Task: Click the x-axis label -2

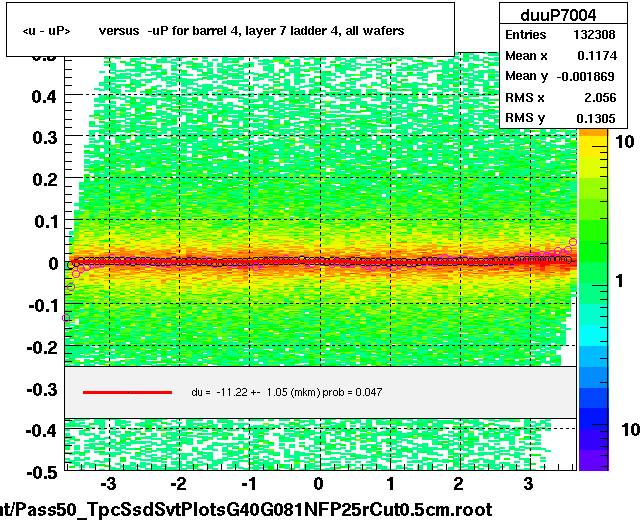Action: pyautogui.click(x=178, y=484)
